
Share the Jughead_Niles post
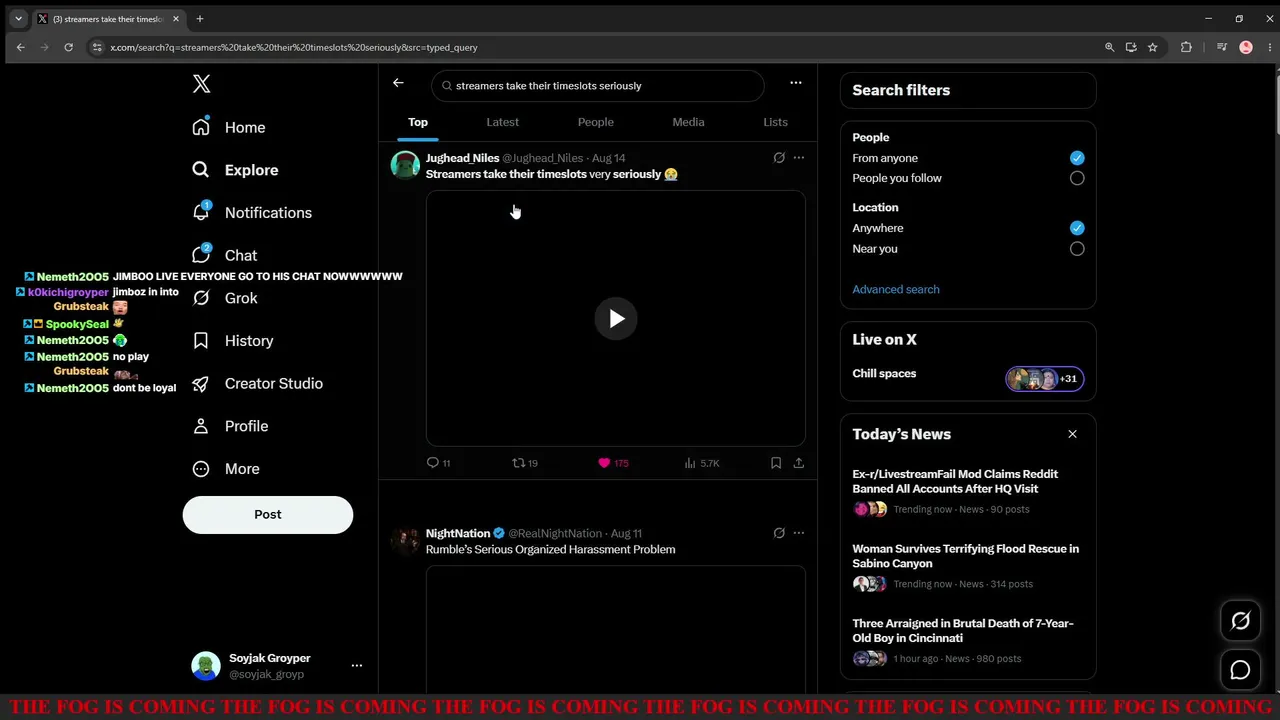pos(799,463)
